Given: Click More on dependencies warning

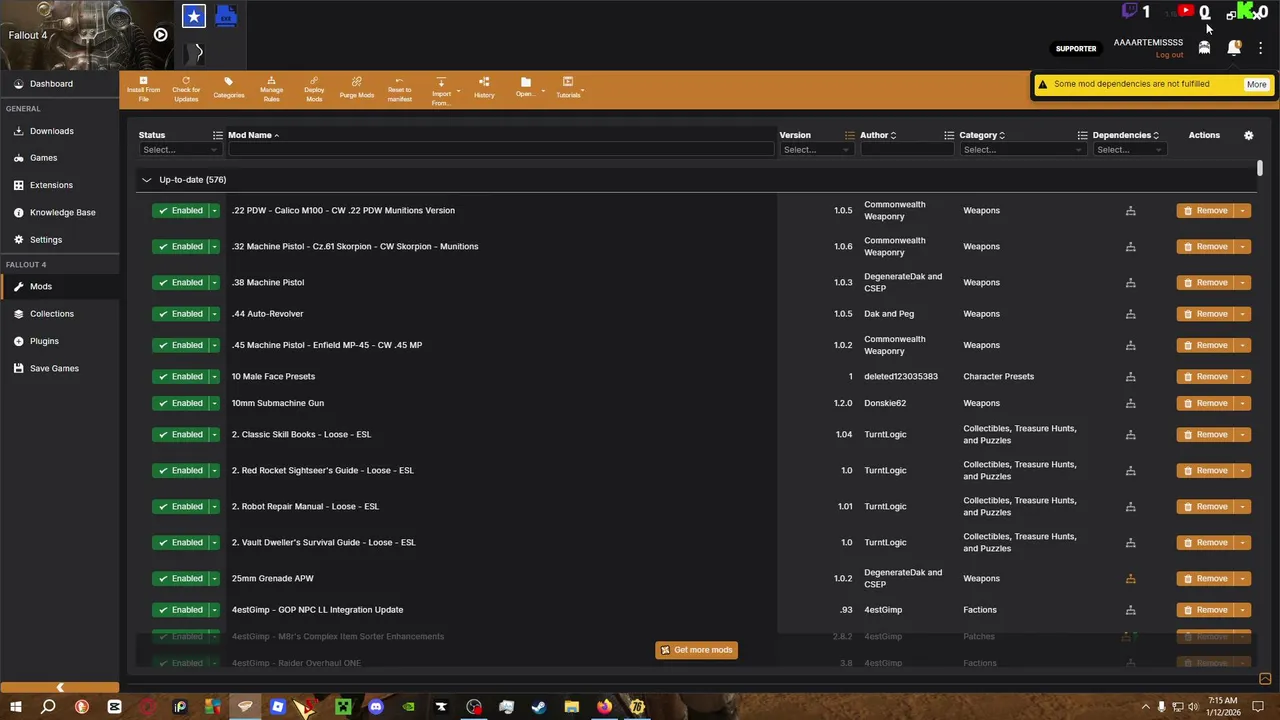Looking at the screenshot, I should pos(1256,85).
